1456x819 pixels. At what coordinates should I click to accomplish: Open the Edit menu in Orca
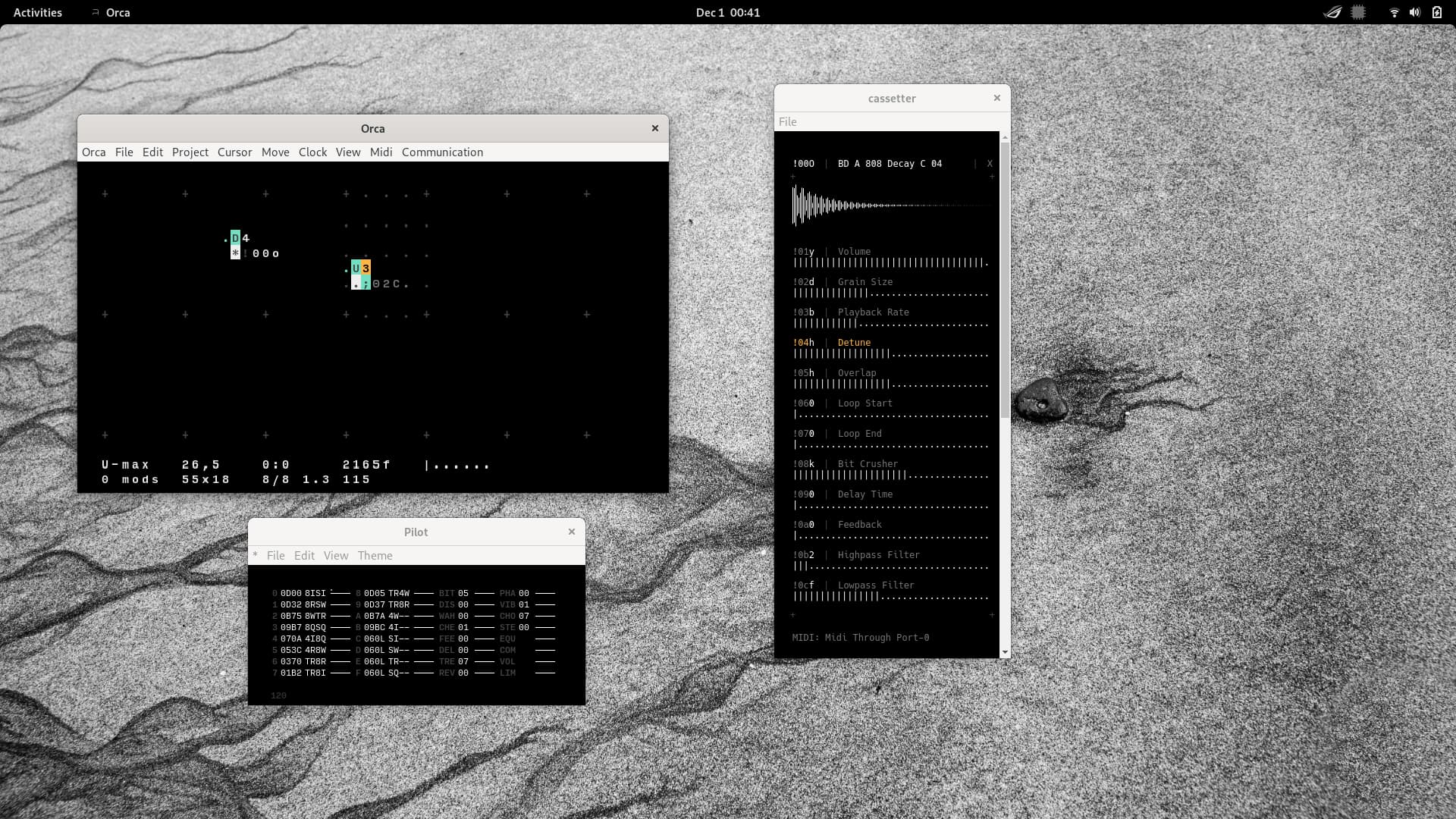tap(152, 152)
